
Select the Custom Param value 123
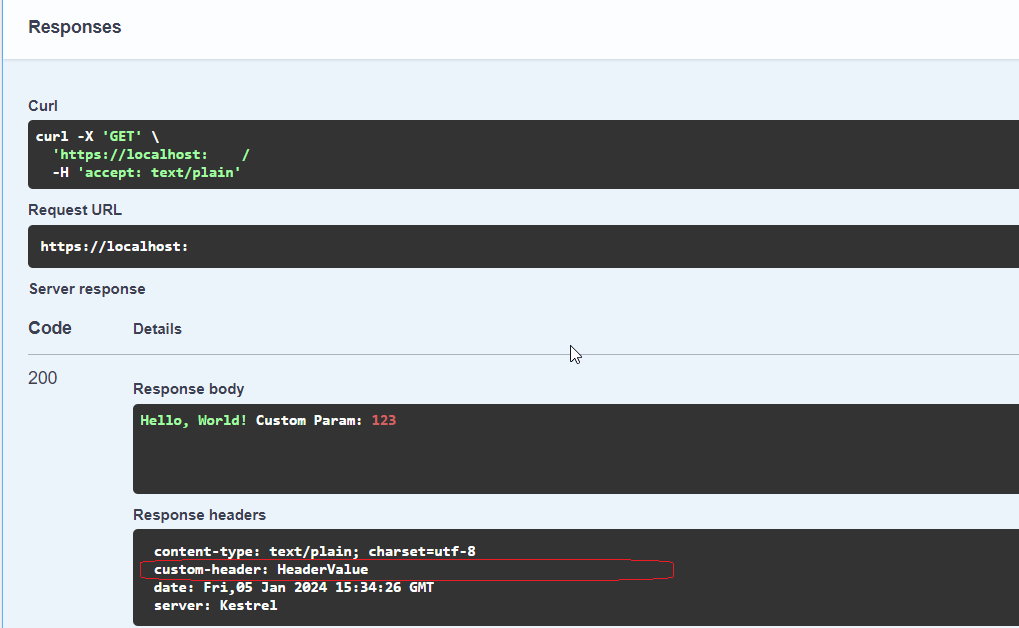pyautogui.click(x=384, y=421)
